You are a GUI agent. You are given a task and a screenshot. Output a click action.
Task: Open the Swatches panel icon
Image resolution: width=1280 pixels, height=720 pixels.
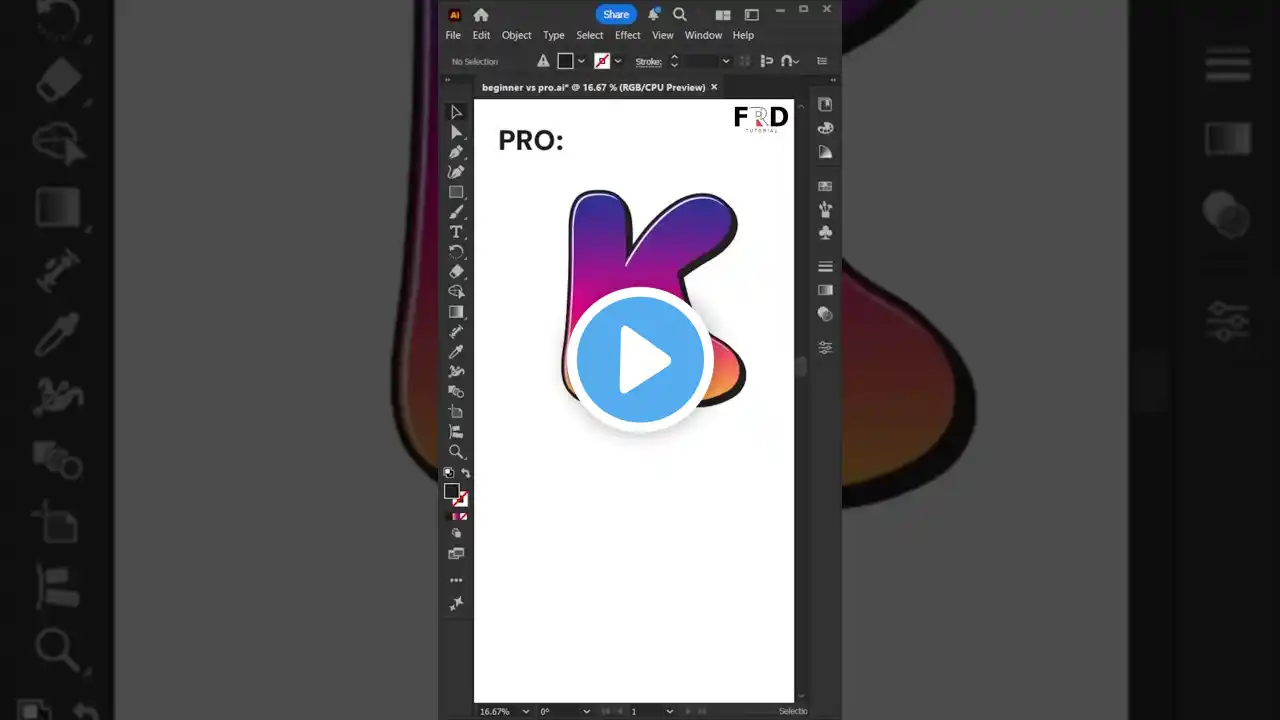(825, 186)
